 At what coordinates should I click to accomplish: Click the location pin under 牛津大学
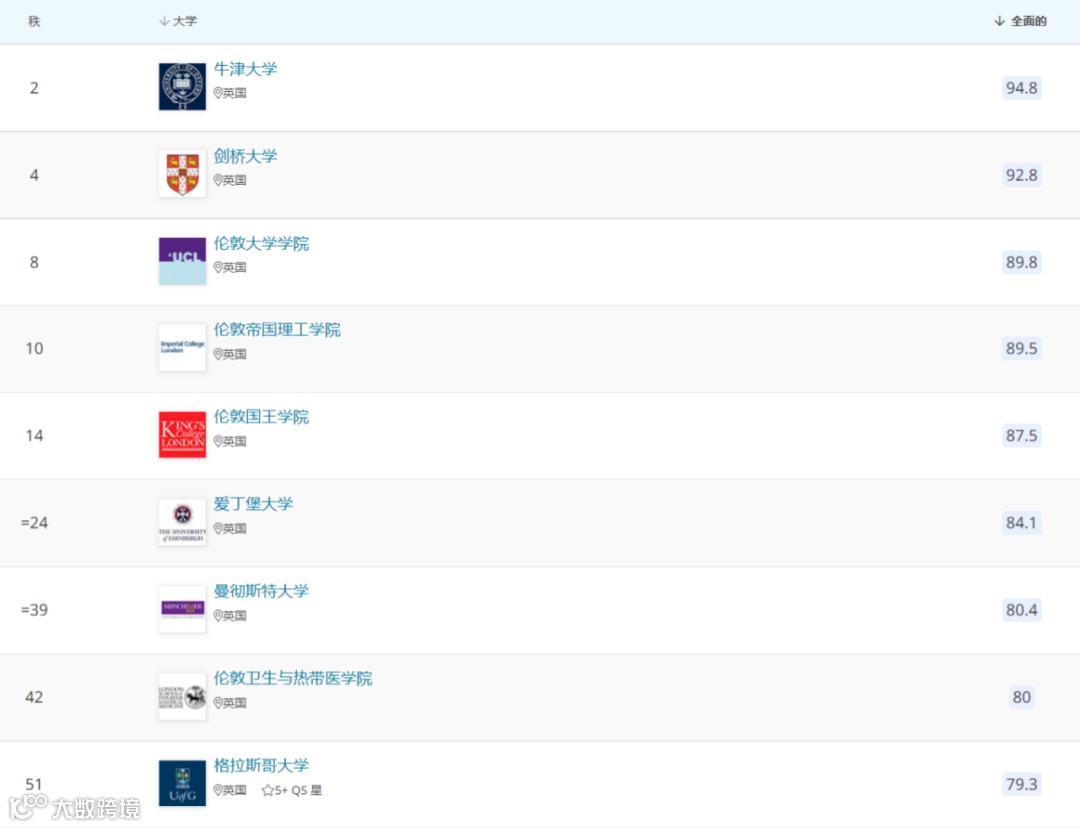pyautogui.click(x=218, y=93)
